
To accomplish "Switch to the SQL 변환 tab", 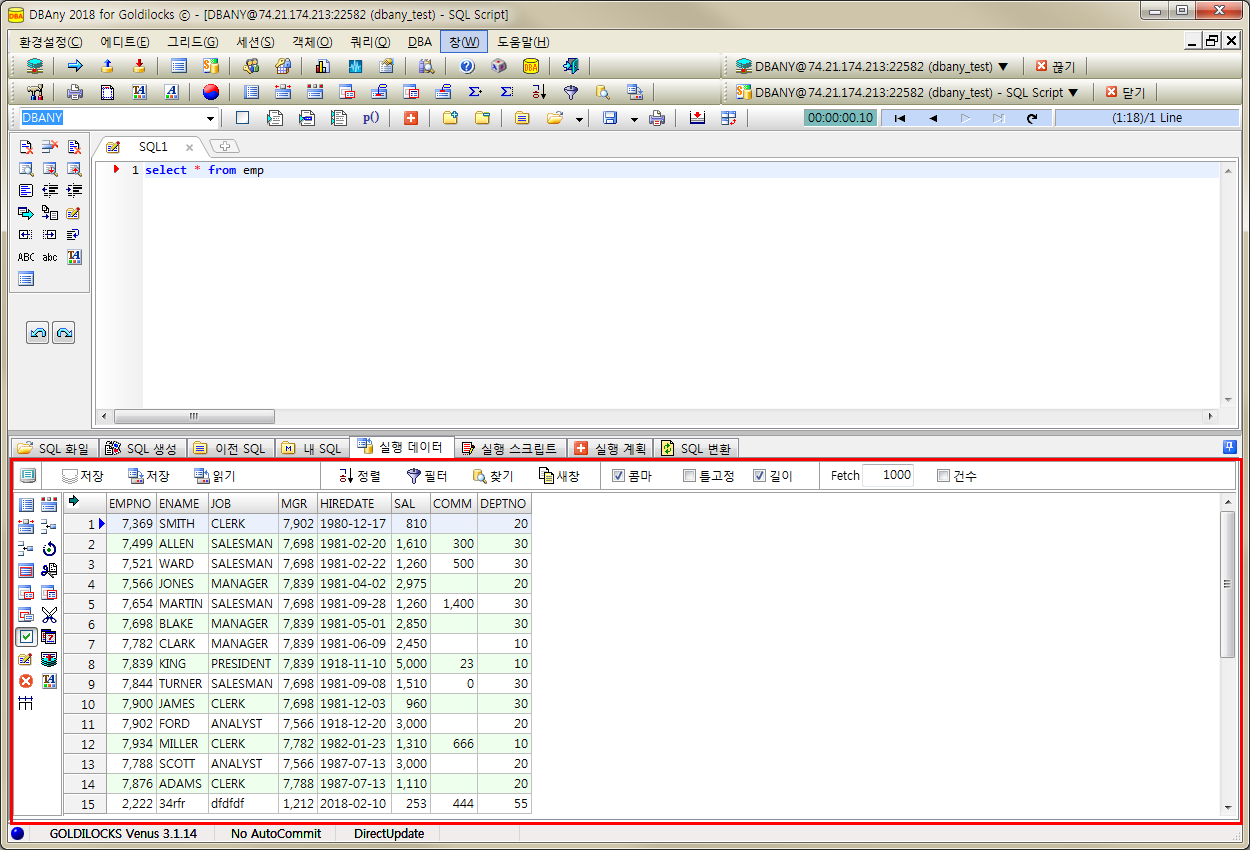I will (697, 449).
